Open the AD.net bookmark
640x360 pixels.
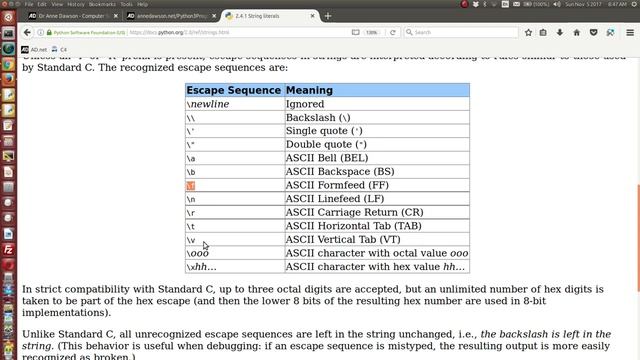(x=34, y=49)
